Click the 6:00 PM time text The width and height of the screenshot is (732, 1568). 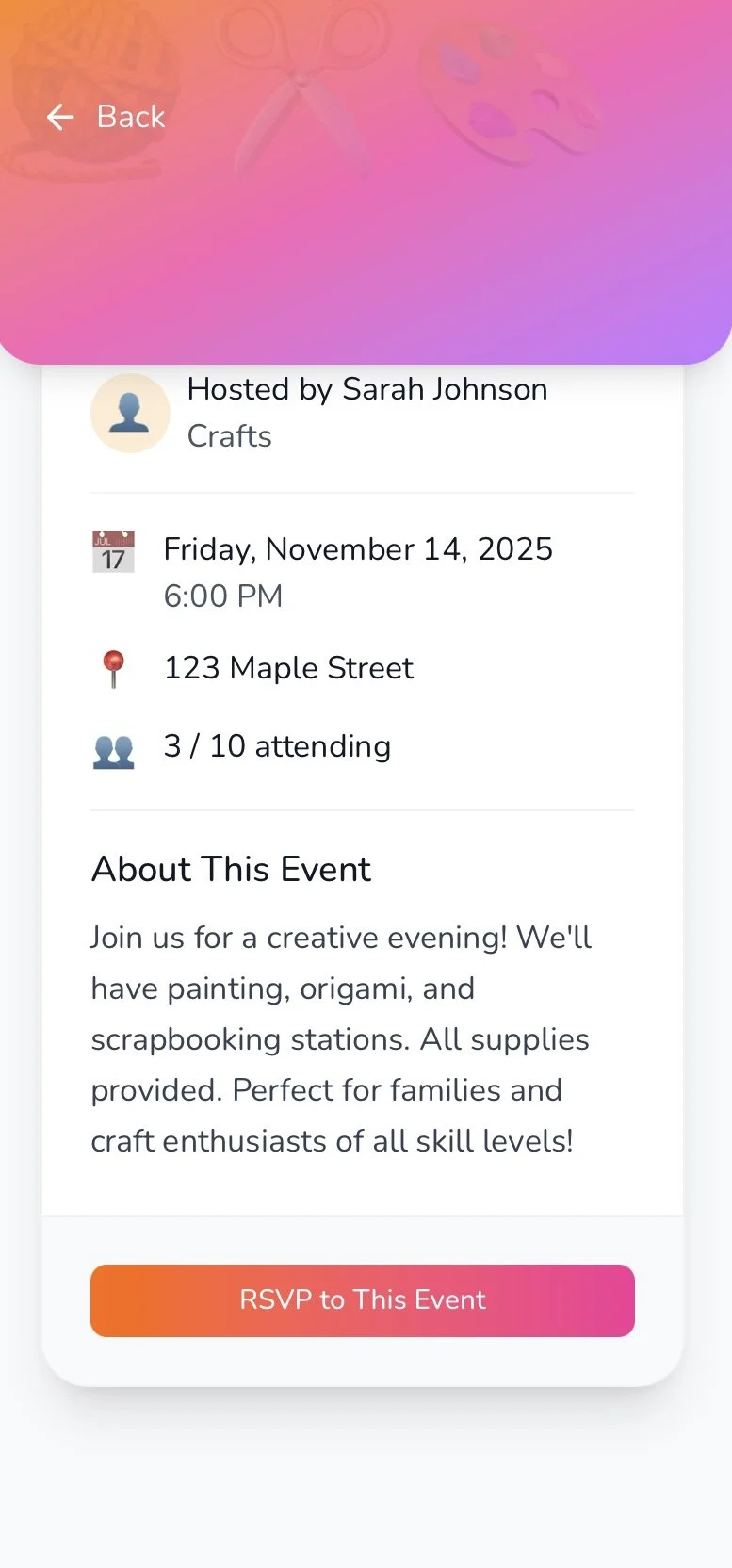(223, 596)
